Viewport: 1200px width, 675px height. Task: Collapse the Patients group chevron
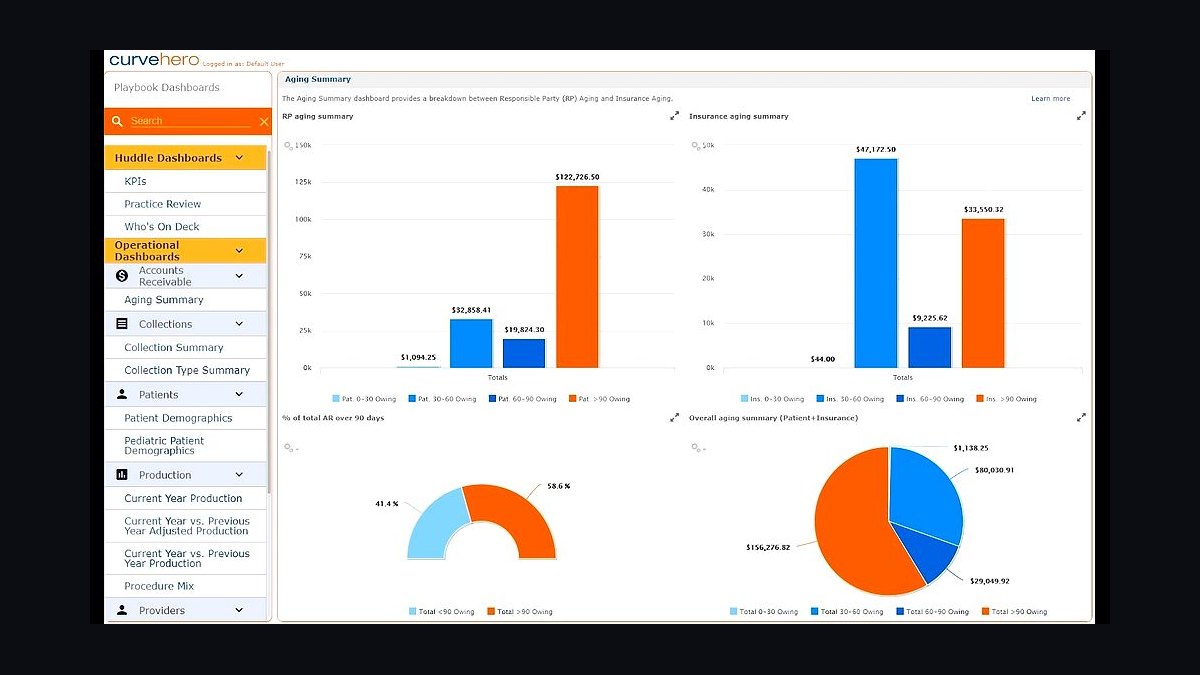[x=239, y=395]
